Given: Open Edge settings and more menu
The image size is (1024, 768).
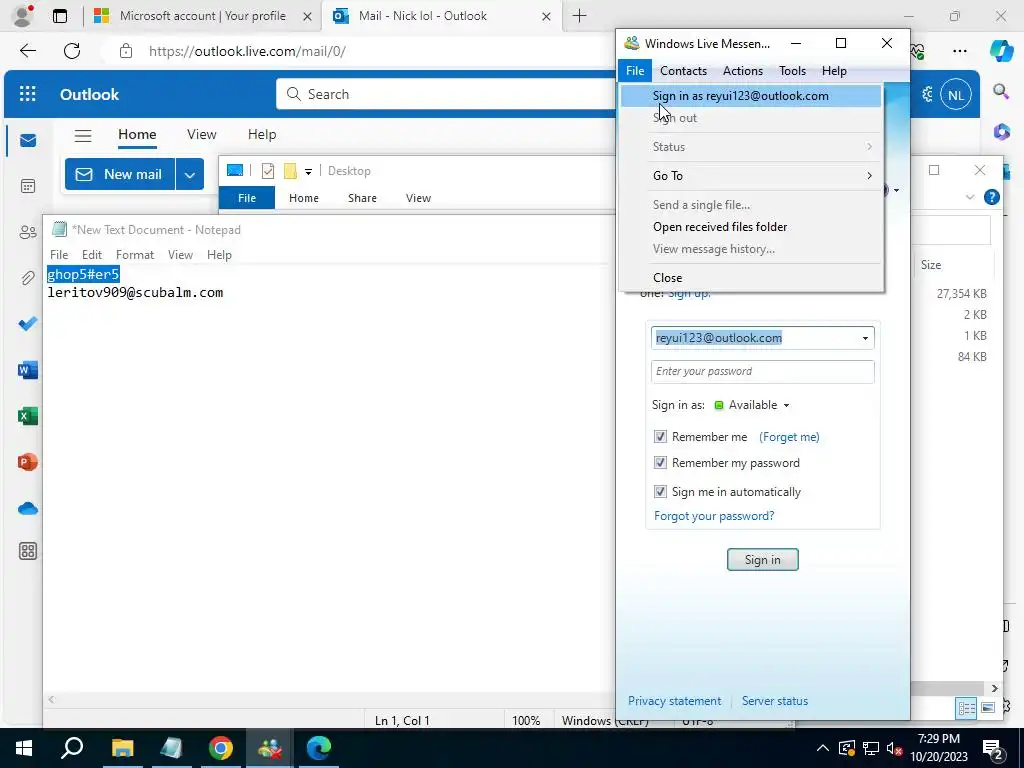Looking at the screenshot, I should click(x=959, y=51).
